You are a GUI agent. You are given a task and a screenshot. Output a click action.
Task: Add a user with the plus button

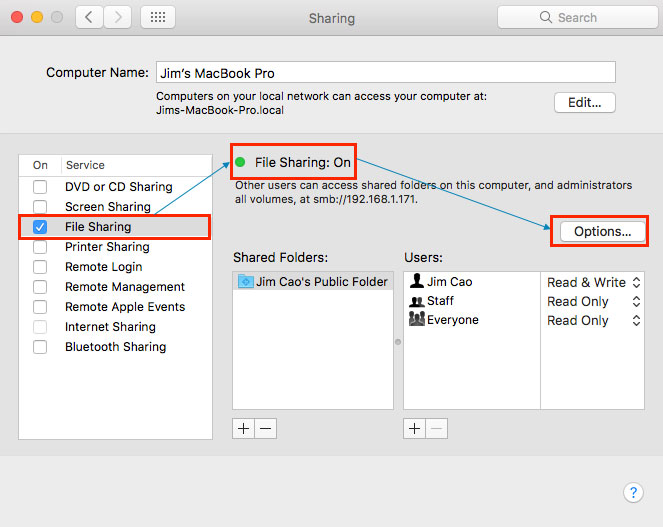[x=414, y=428]
